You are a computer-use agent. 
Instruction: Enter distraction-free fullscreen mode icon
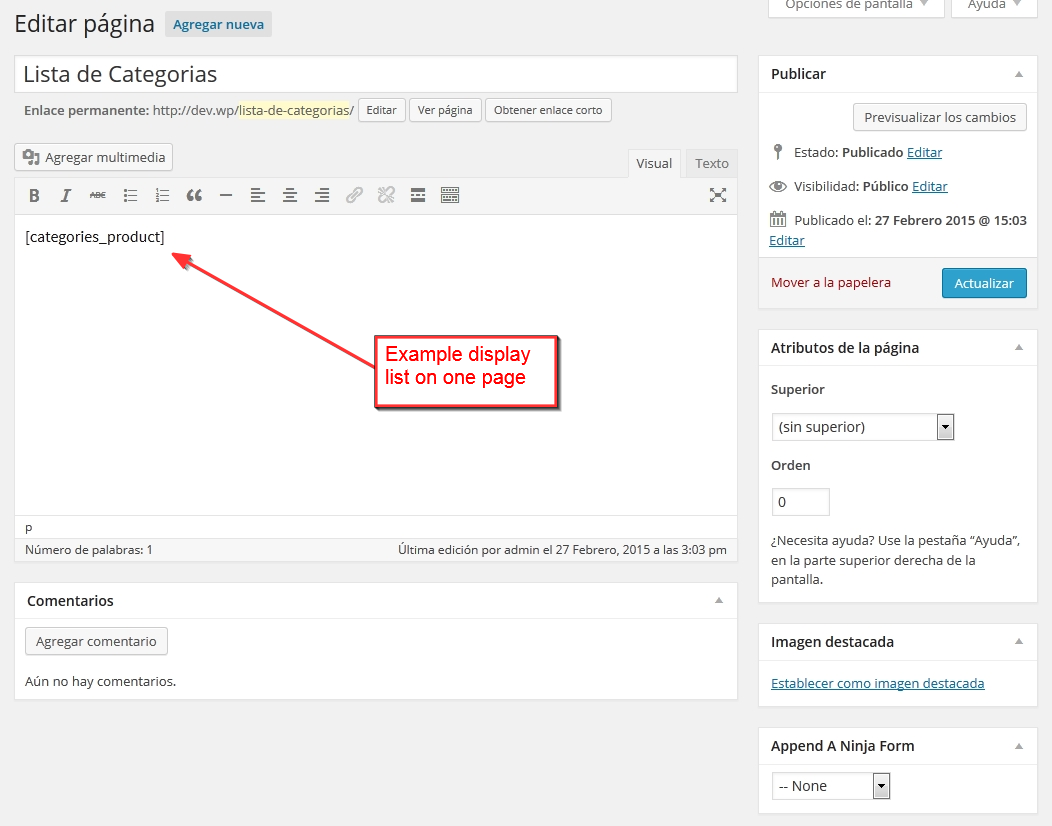[718, 195]
